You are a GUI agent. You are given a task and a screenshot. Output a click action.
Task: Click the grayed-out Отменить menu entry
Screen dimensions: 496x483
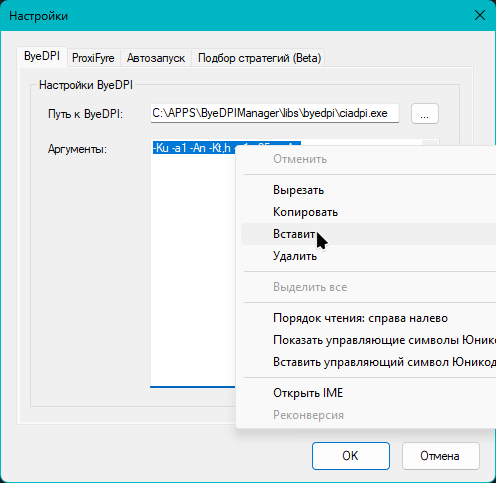tap(368, 159)
